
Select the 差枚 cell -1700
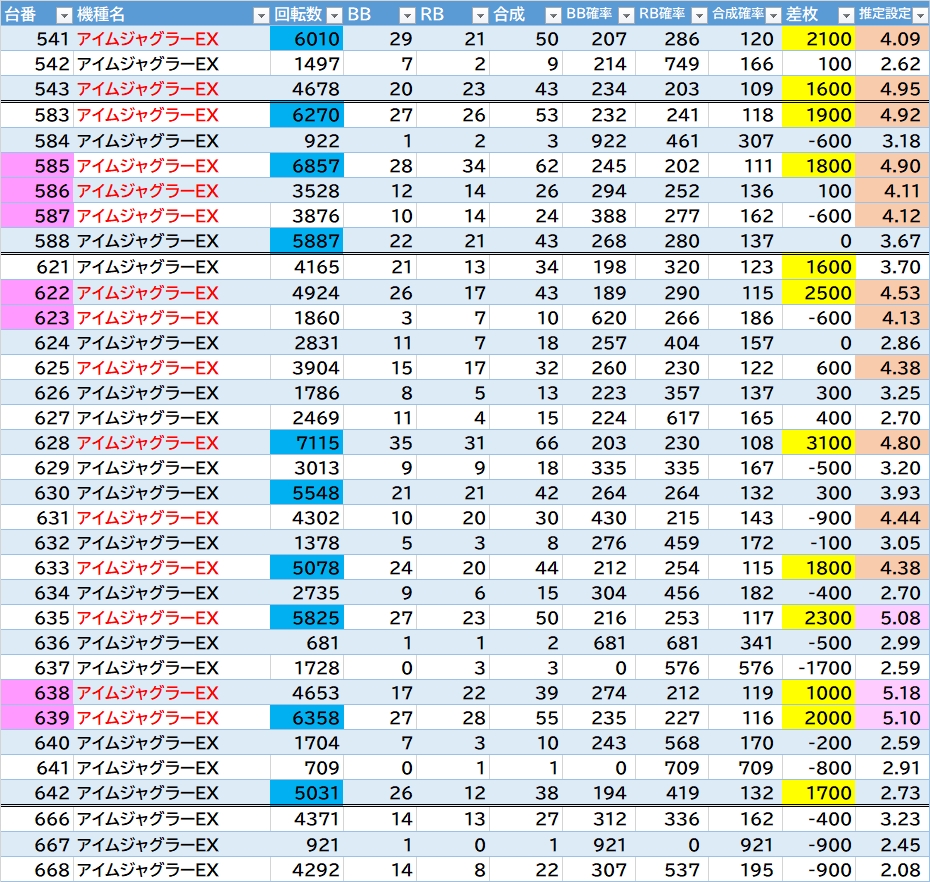(x=818, y=667)
